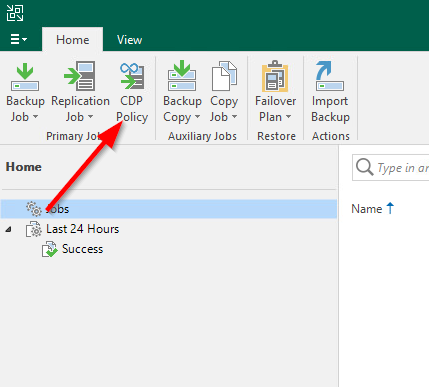Open the Replication Job dropdown arrow

pos(90,117)
